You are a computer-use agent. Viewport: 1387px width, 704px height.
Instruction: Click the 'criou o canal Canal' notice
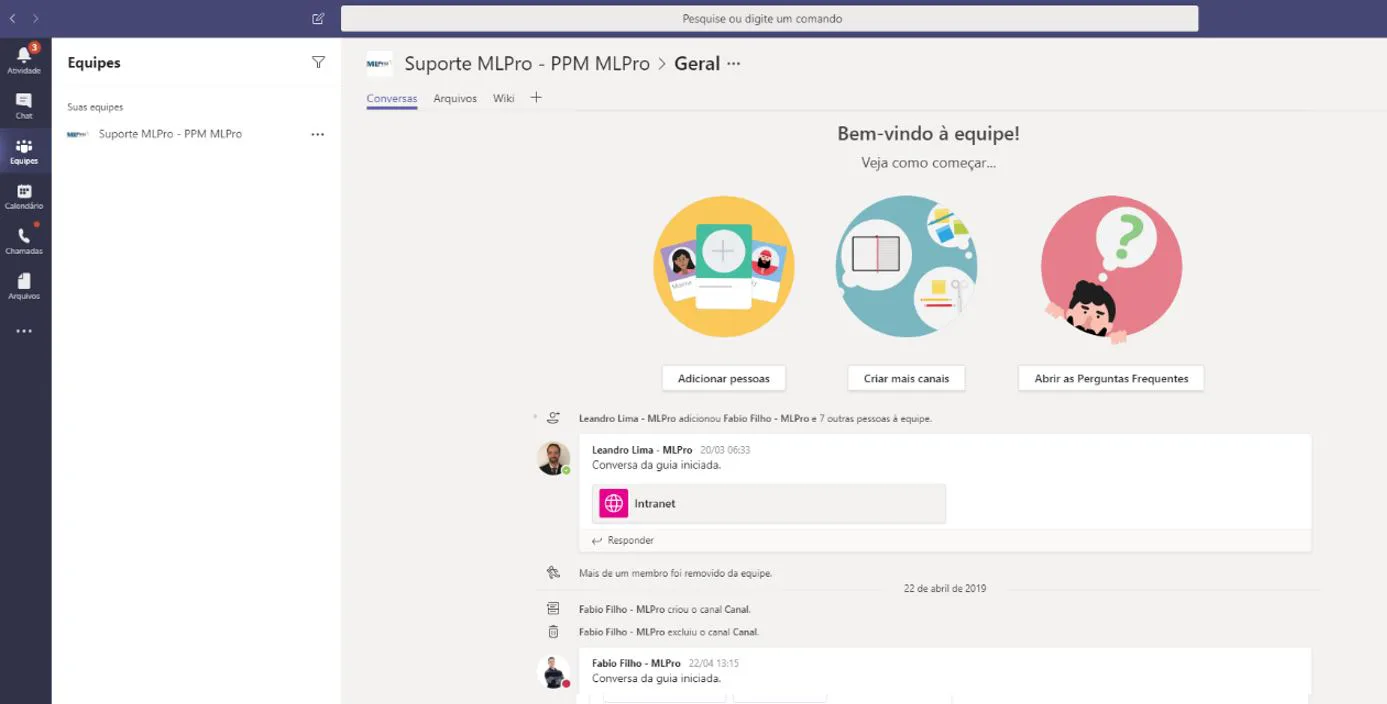pyautogui.click(x=664, y=609)
